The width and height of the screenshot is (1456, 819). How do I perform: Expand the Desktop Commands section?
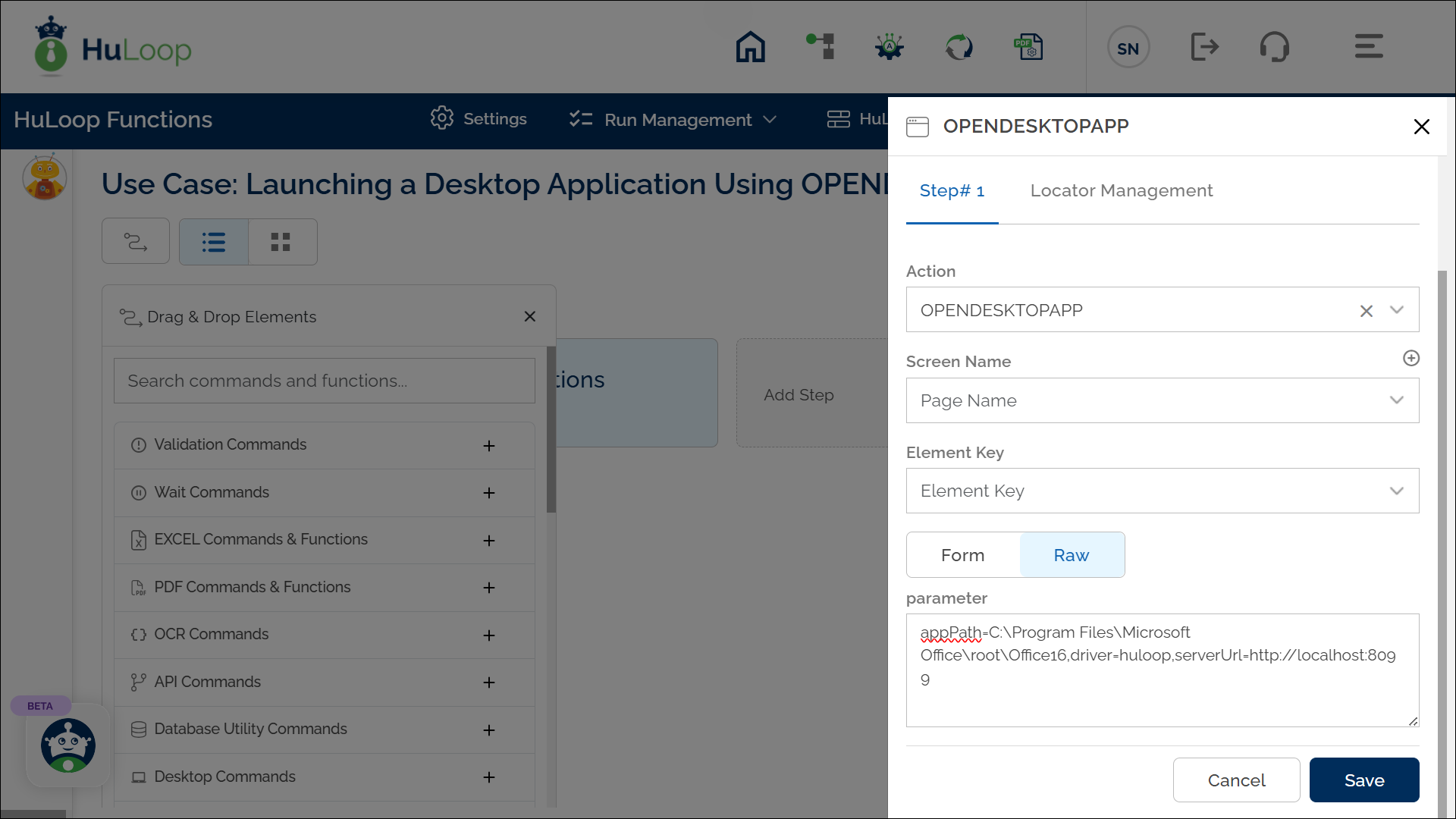click(x=489, y=777)
